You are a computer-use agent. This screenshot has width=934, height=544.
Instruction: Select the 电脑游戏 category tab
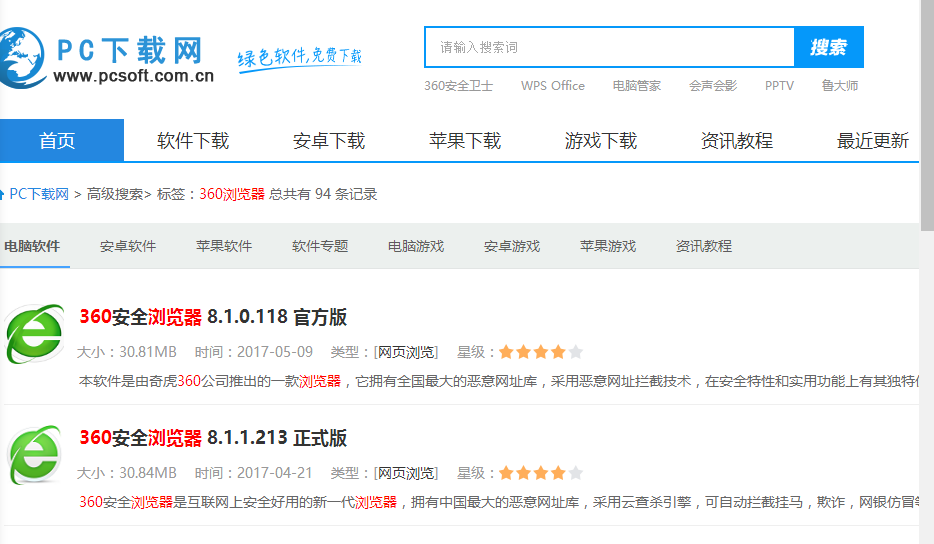click(416, 246)
